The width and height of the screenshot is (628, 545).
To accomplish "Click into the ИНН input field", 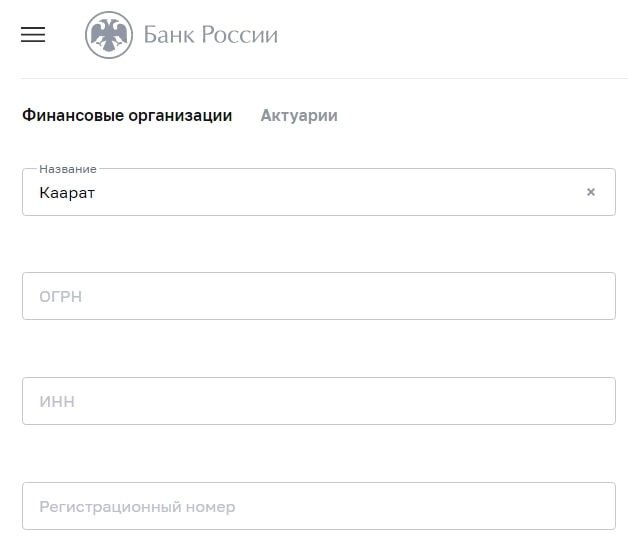I will [x=319, y=401].
